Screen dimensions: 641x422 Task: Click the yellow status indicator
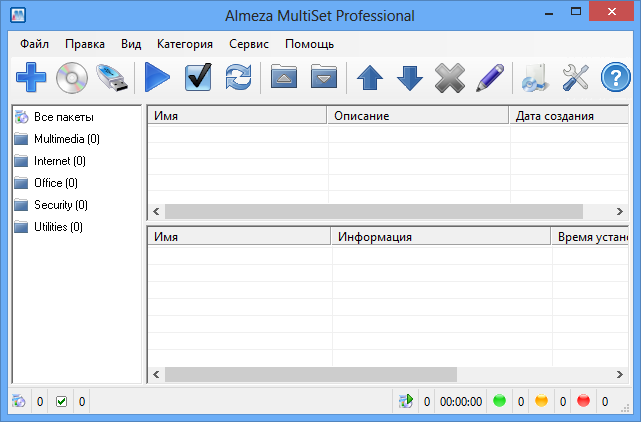541,401
